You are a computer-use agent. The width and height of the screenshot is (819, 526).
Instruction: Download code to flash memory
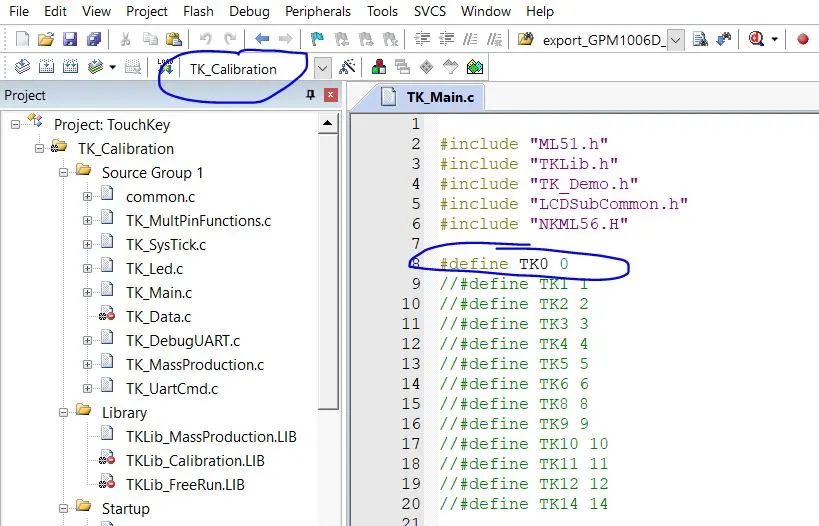click(165, 67)
